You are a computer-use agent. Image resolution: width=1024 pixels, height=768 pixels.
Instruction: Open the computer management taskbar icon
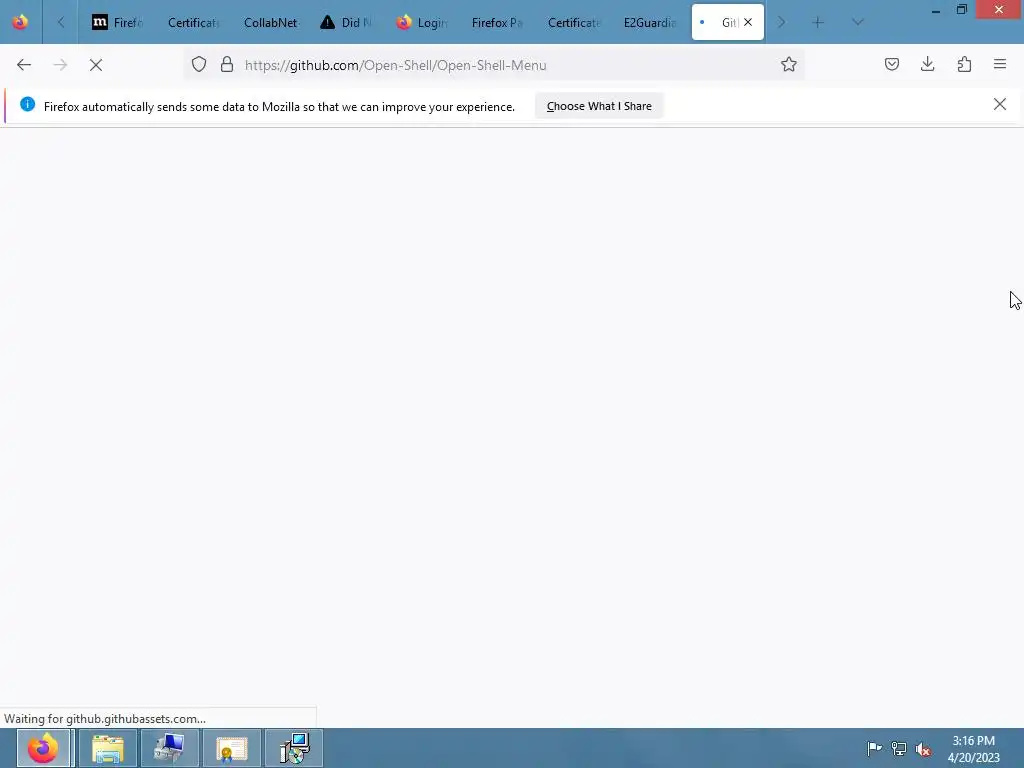[x=170, y=748]
